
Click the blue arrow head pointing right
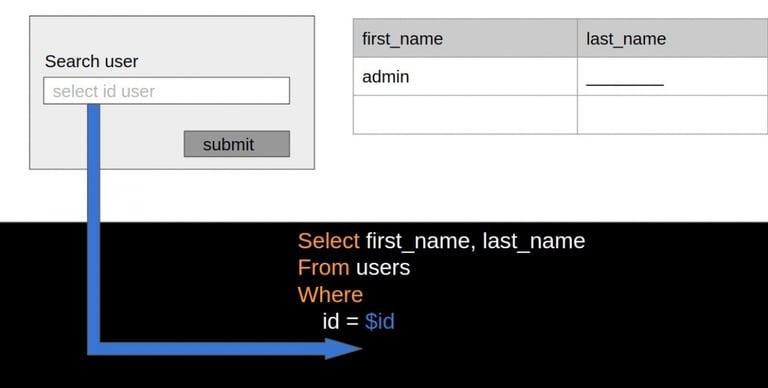point(343,348)
